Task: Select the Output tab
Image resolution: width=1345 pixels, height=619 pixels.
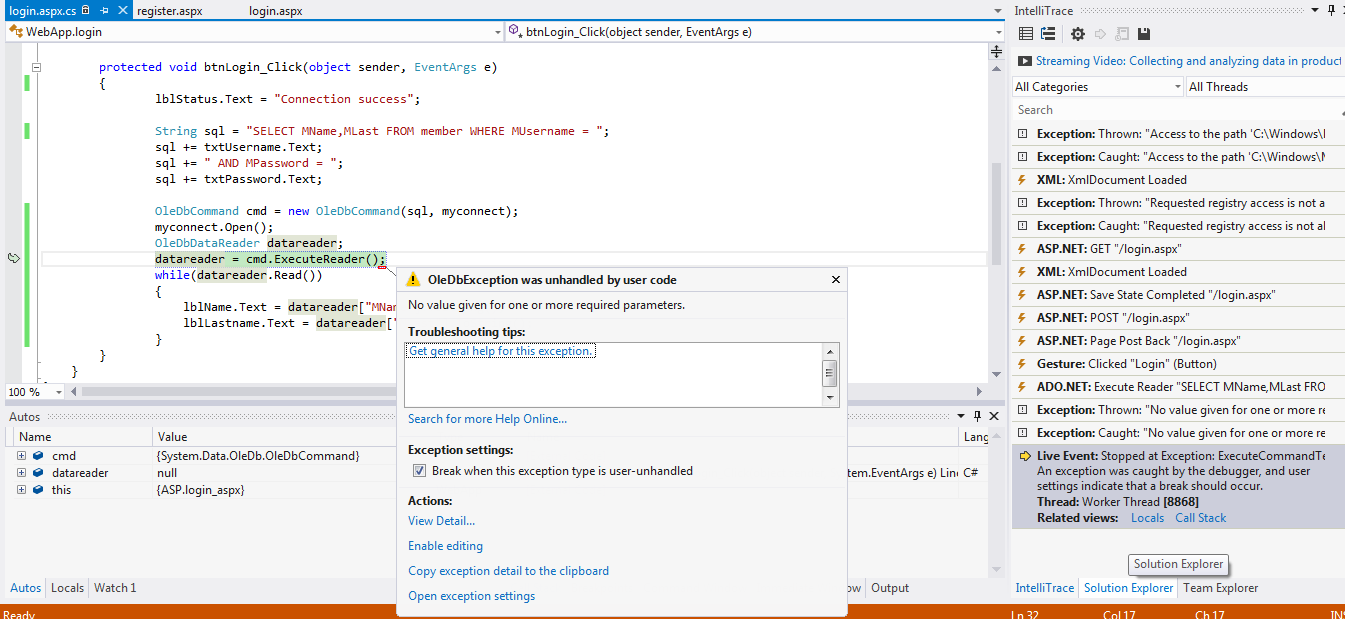Action: [890, 588]
